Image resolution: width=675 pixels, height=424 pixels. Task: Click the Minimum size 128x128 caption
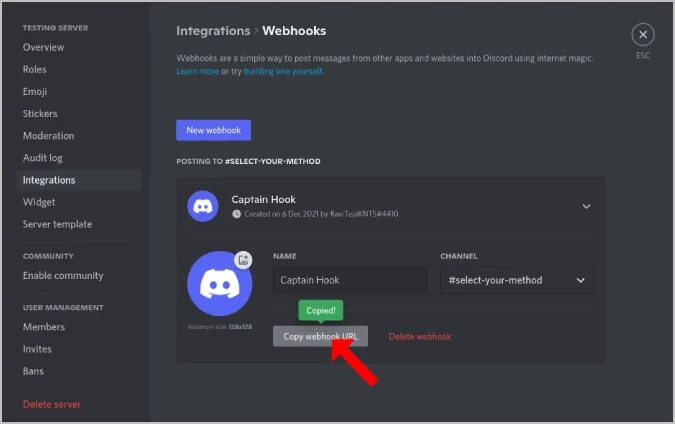(220, 327)
